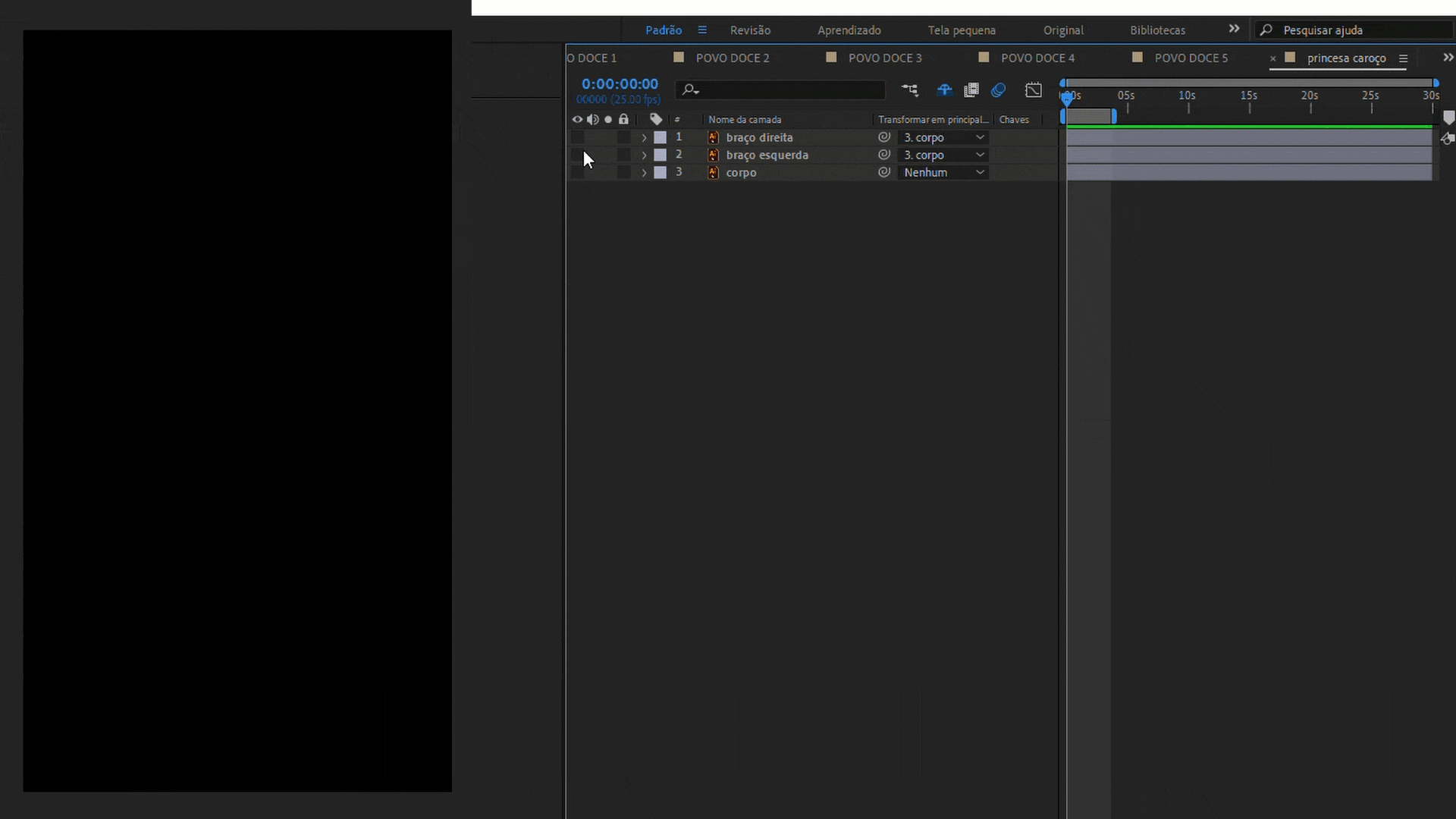
Task: Open the composition mini-flowchart icon
Action: (909, 90)
